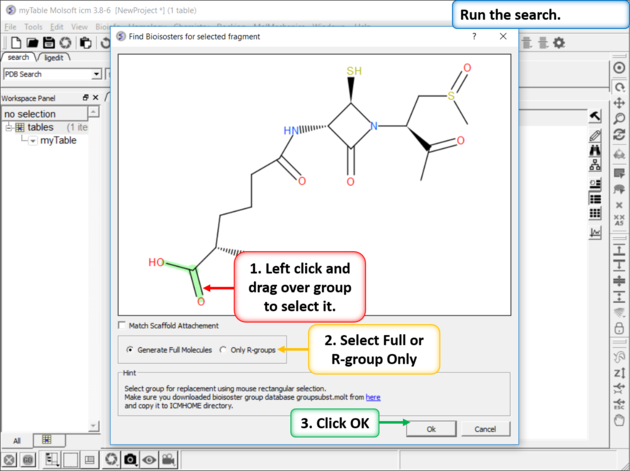Select Only R-groups radio option
This screenshot has width=630, height=471.
(x=223, y=350)
